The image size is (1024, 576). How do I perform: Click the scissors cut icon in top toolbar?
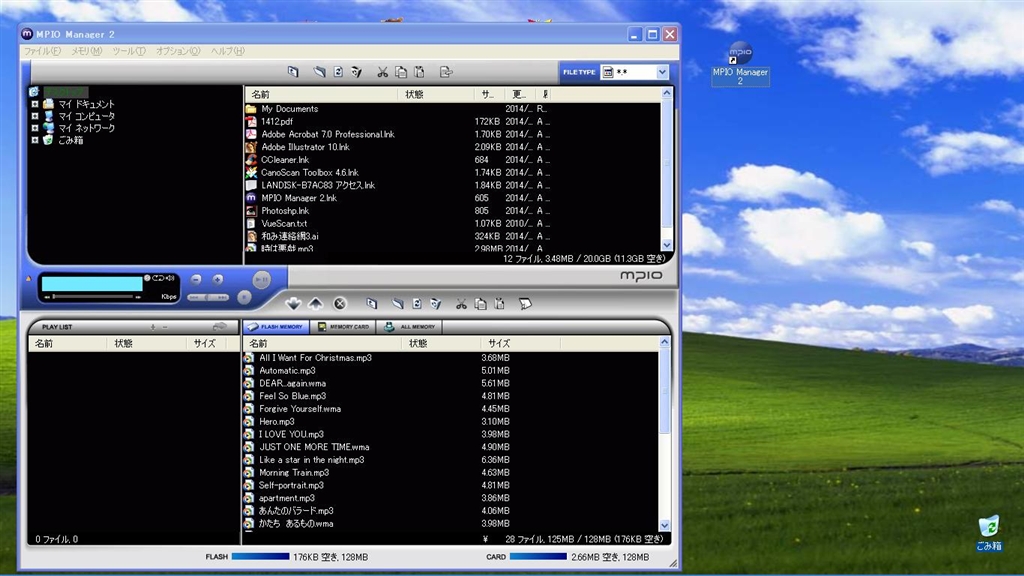click(x=382, y=72)
